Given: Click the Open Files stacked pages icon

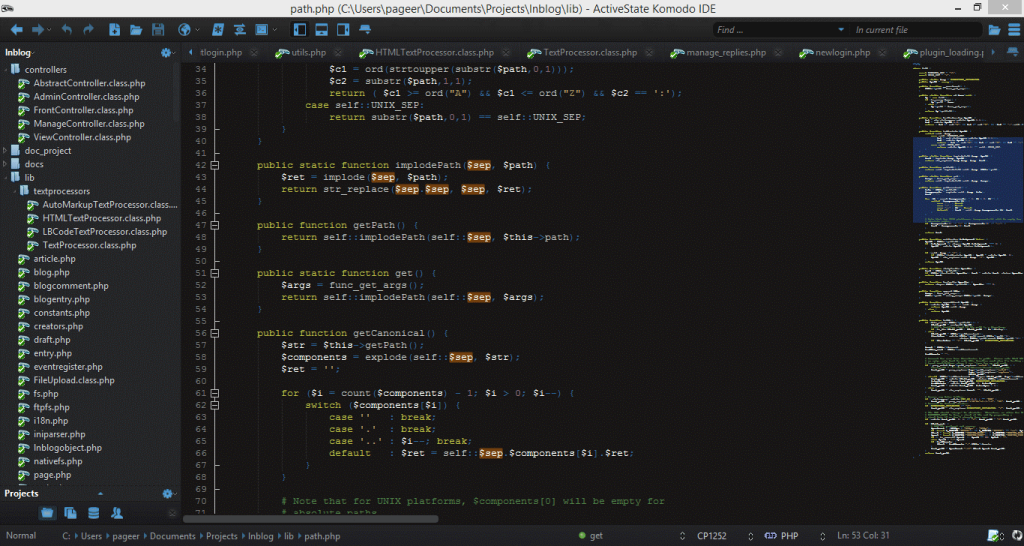Looking at the screenshot, I should (x=71, y=513).
